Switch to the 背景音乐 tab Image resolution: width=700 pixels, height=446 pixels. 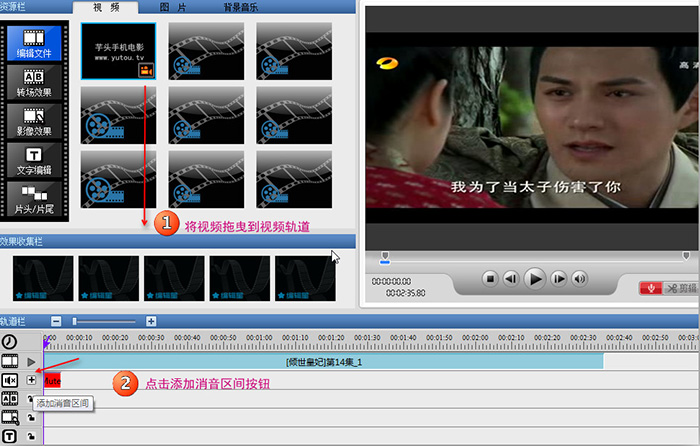click(241, 7)
